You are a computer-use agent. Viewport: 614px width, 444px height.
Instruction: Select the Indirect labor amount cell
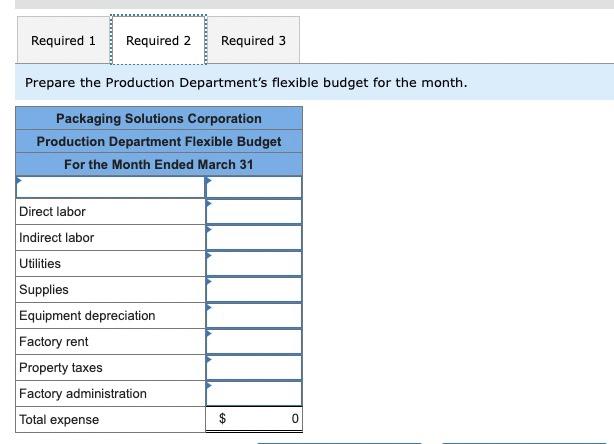pos(254,238)
